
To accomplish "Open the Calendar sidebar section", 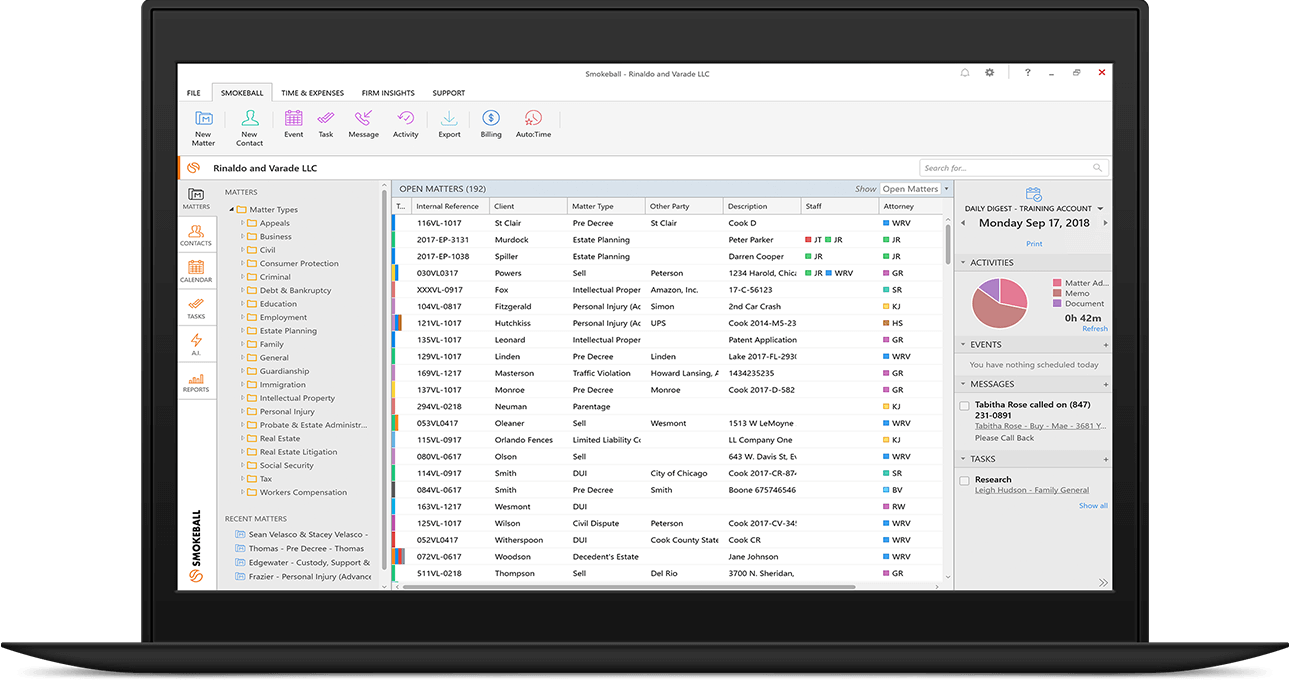I will coord(196,272).
